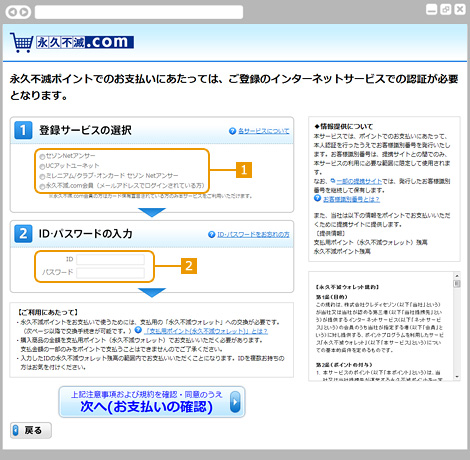Viewport: 470px width, 460px height.
Task: Click arrow icon on 次へ button
Action: coord(235,402)
